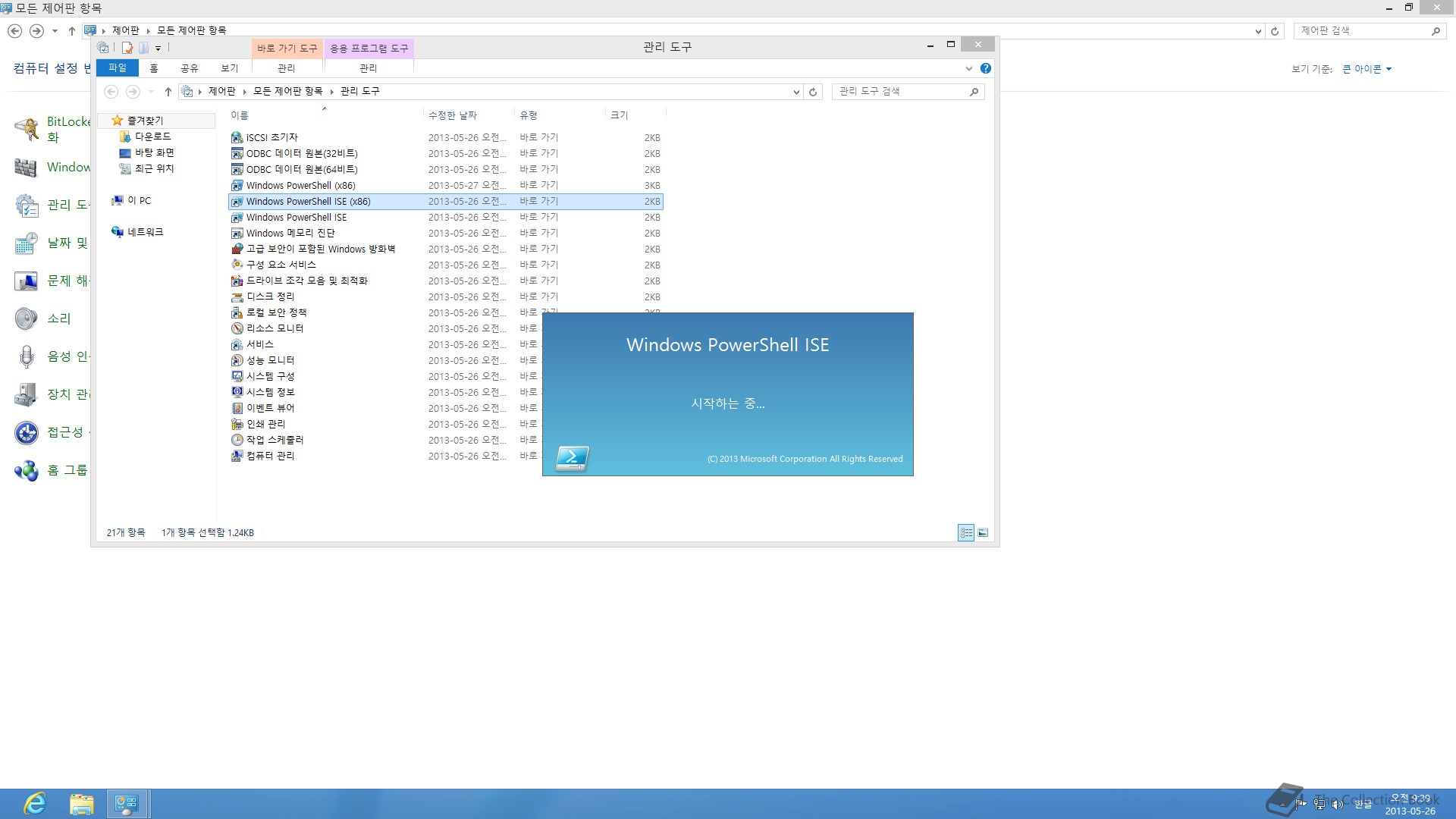Image resolution: width=1456 pixels, height=819 pixels.
Task: Select the 구성 요소 서비스 icon
Action: coord(237,265)
